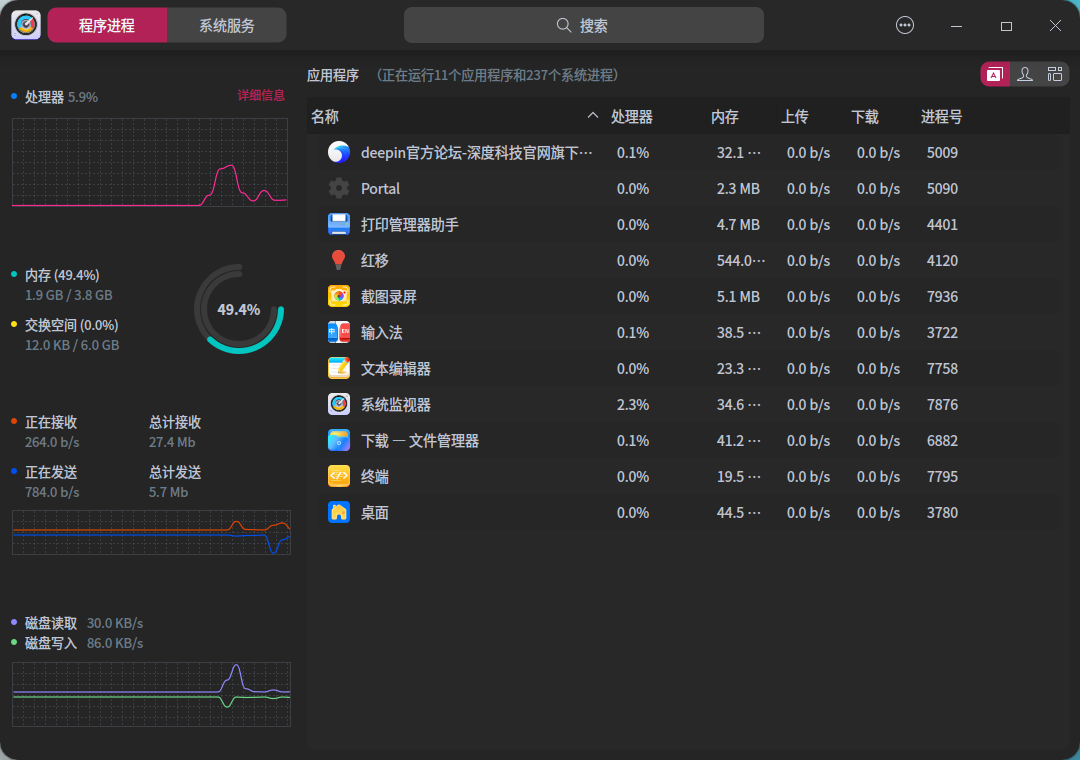The height and width of the screenshot is (760, 1080).
Task: Sort processes by 内存 usage
Action: tap(724, 117)
